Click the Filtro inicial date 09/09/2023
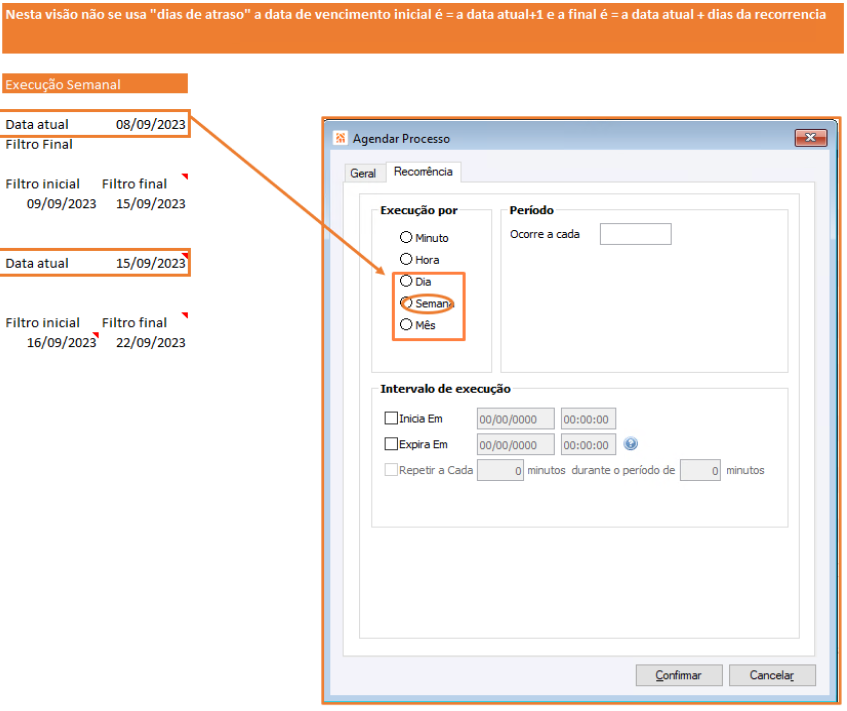Screen dimensions: 847x711 pos(62,204)
